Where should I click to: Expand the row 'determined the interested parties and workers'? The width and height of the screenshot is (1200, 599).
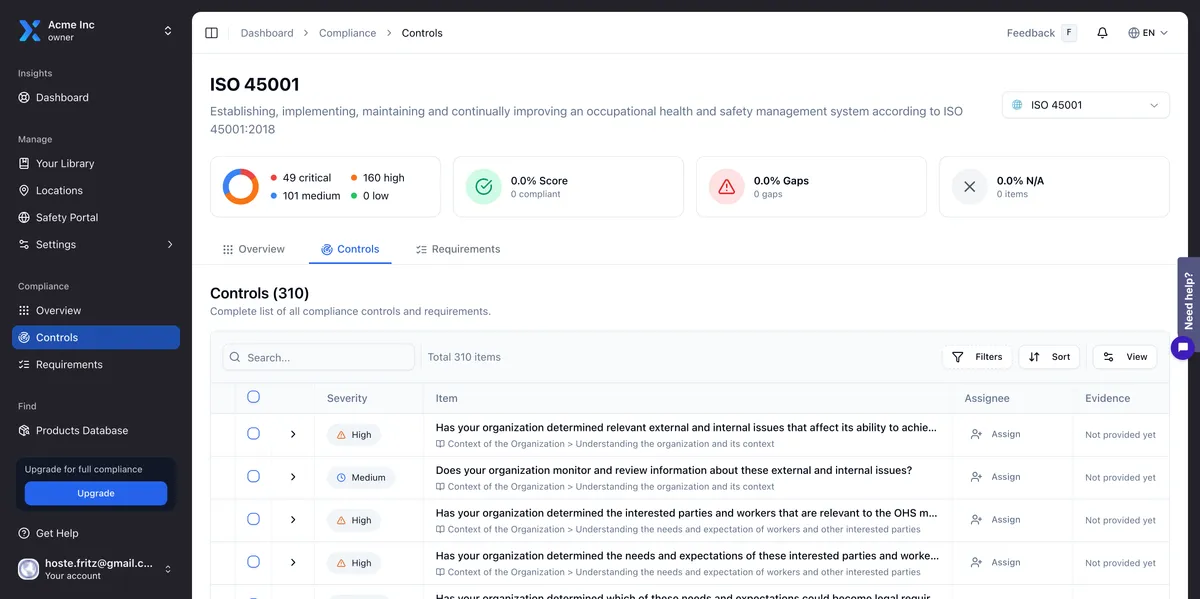293,520
